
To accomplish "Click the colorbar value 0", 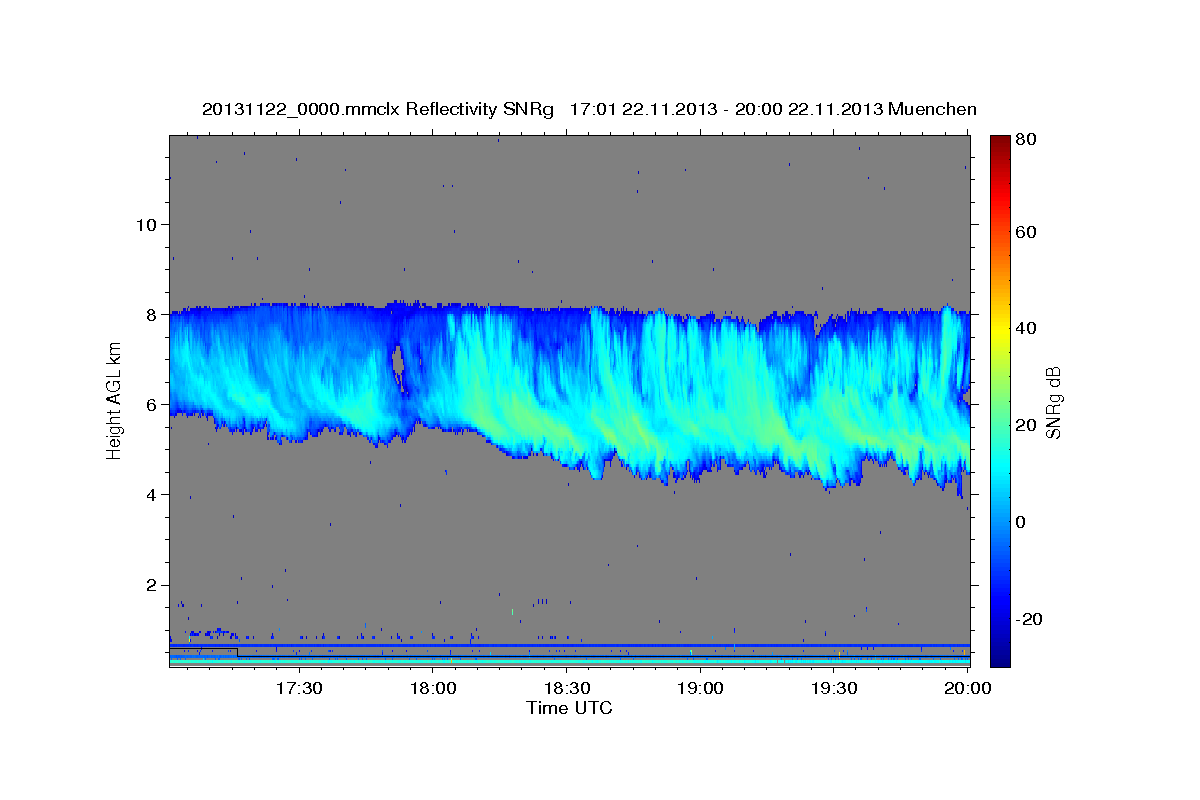I will 1021,521.
